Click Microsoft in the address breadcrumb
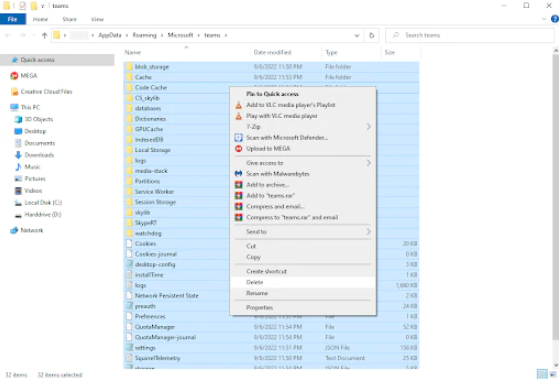The height and width of the screenshot is (379, 559). click(x=180, y=35)
